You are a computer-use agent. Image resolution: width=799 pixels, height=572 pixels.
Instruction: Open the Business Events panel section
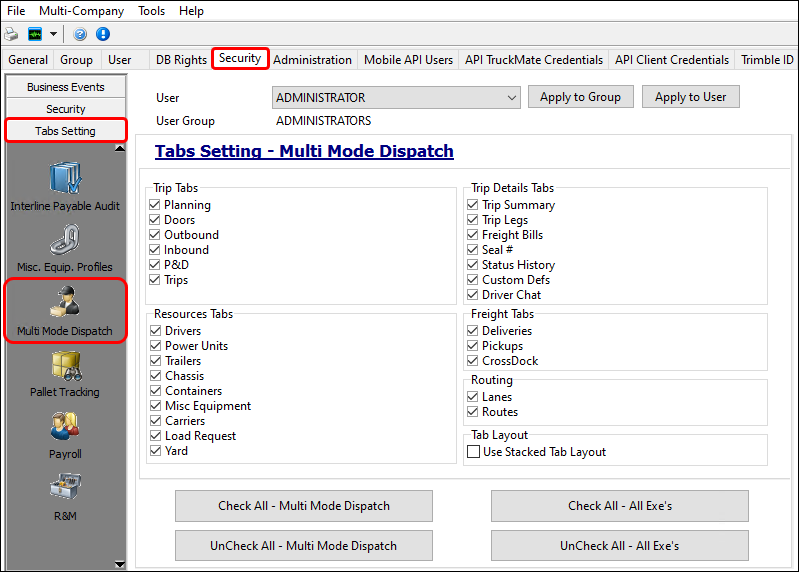[x=66, y=87]
